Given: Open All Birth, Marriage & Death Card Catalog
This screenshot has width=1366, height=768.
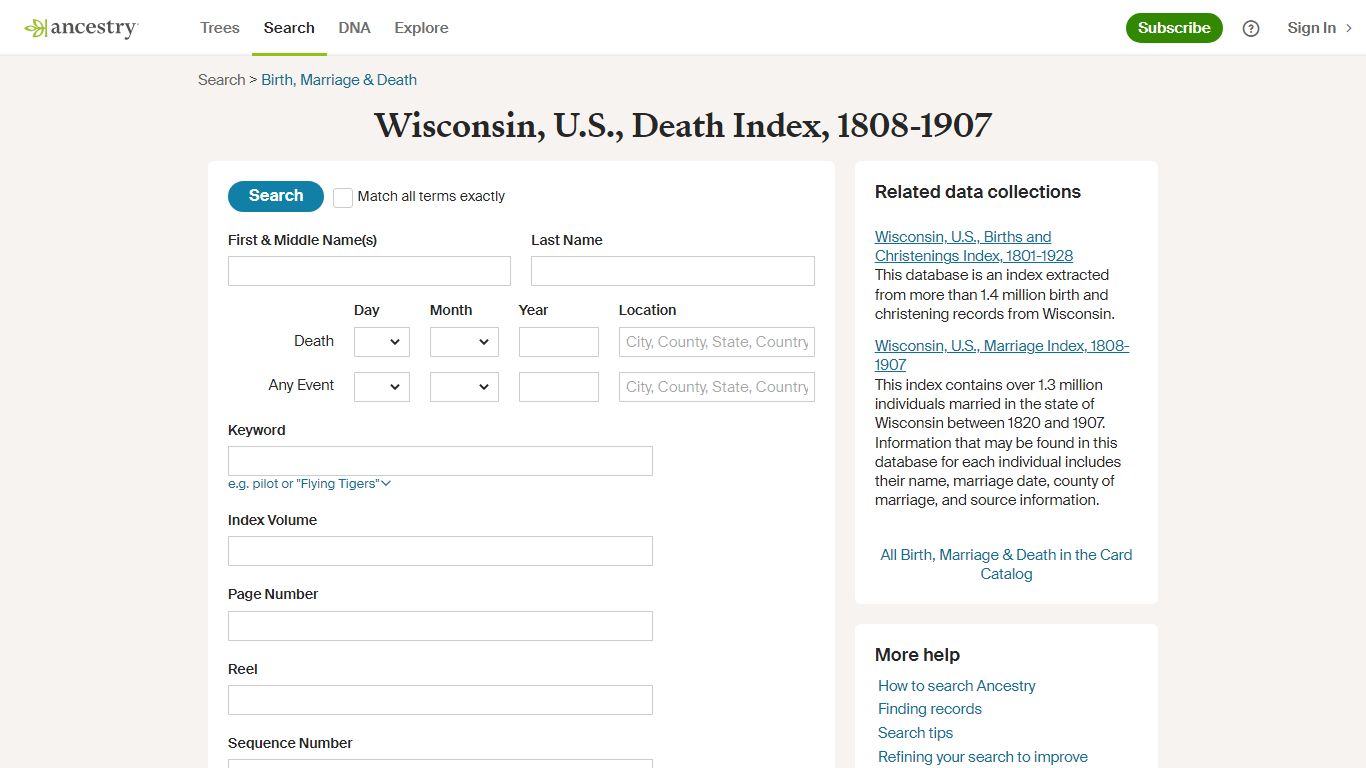Looking at the screenshot, I should pyautogui.click(x=1006, y=564).
